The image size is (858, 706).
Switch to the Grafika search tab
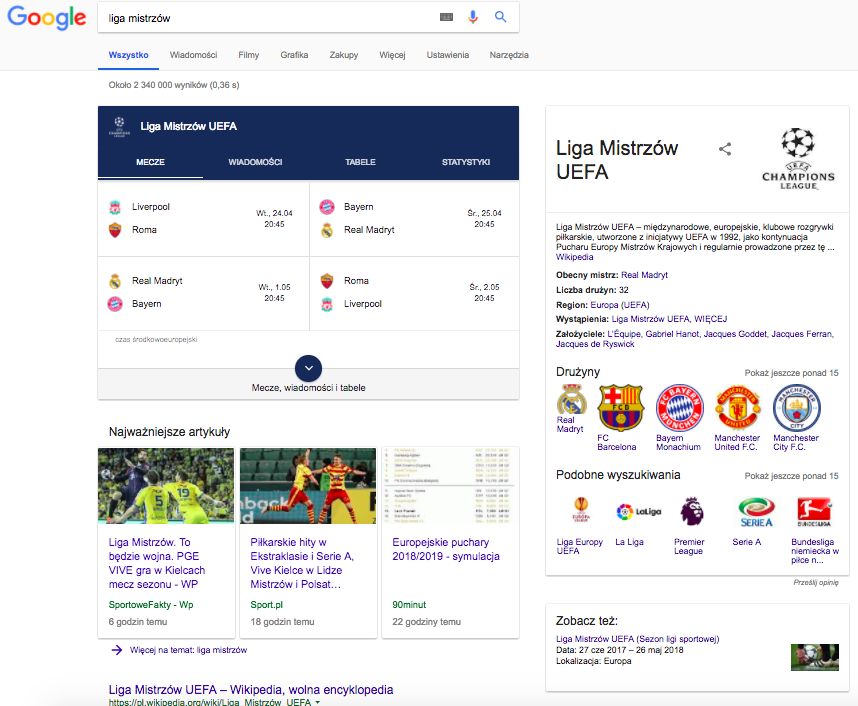tap(294, 55)
